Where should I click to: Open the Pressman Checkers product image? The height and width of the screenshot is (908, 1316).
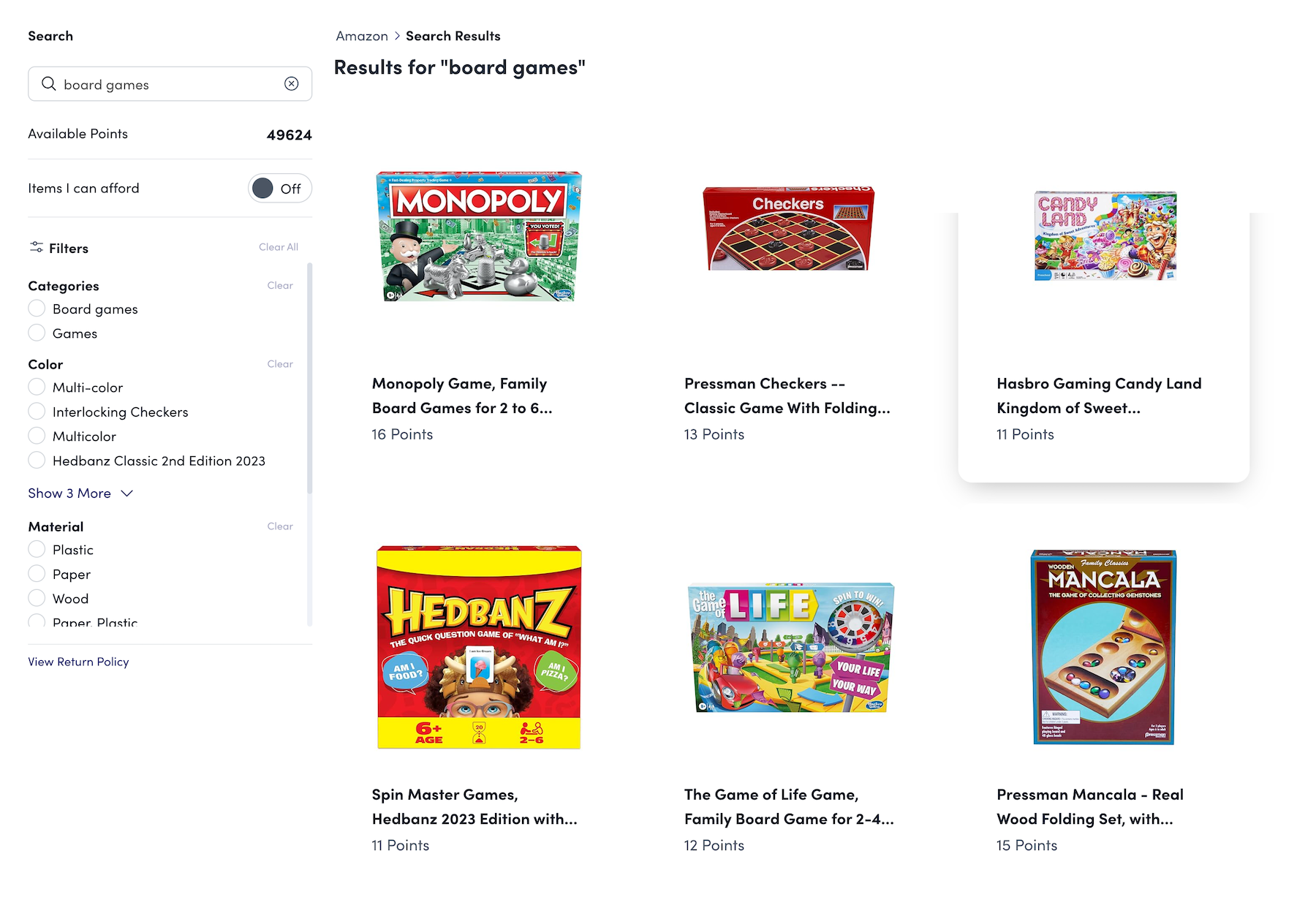(x=788, y=229)
